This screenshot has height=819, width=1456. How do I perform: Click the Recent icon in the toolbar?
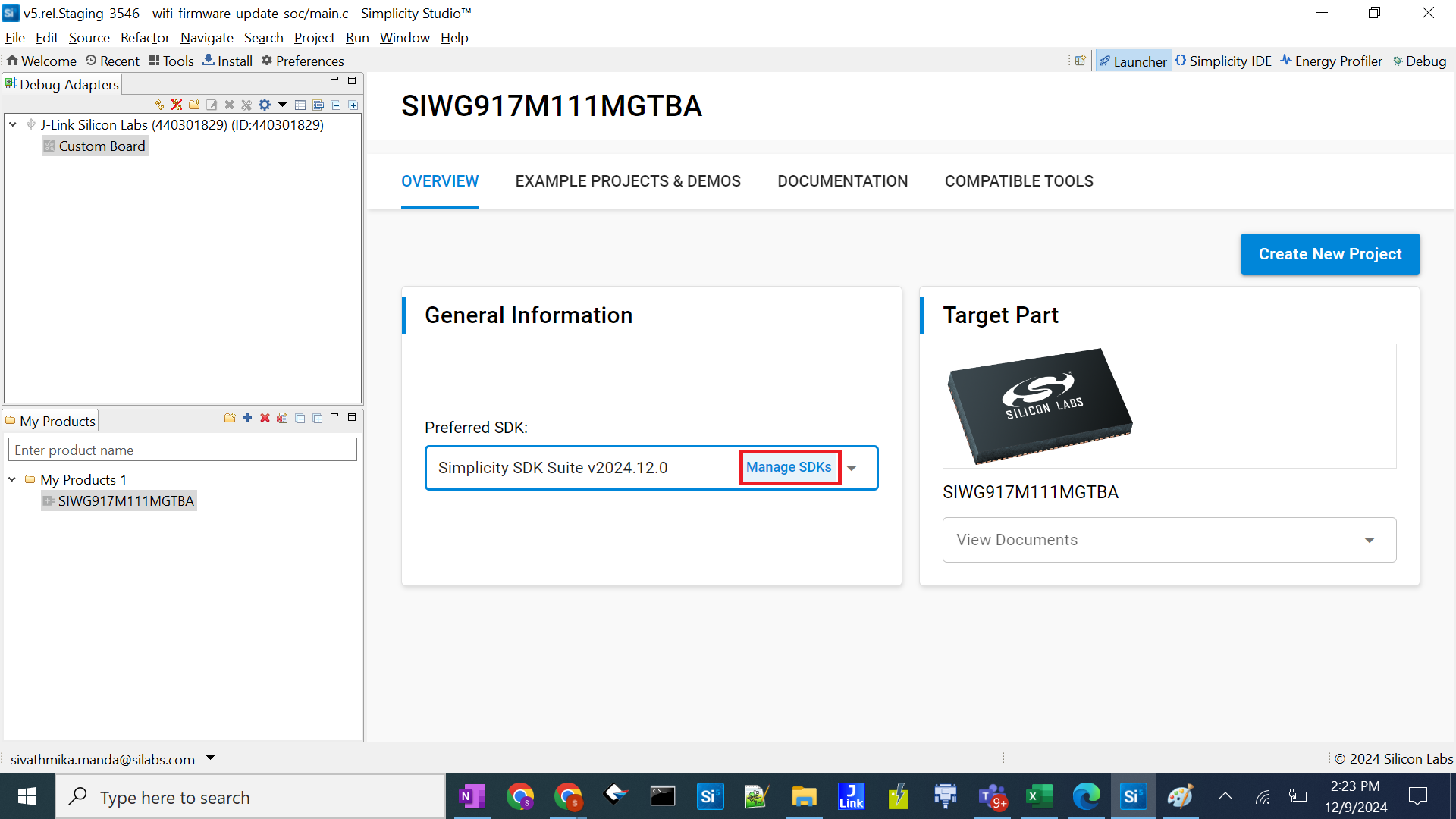[x=111, y=61]
